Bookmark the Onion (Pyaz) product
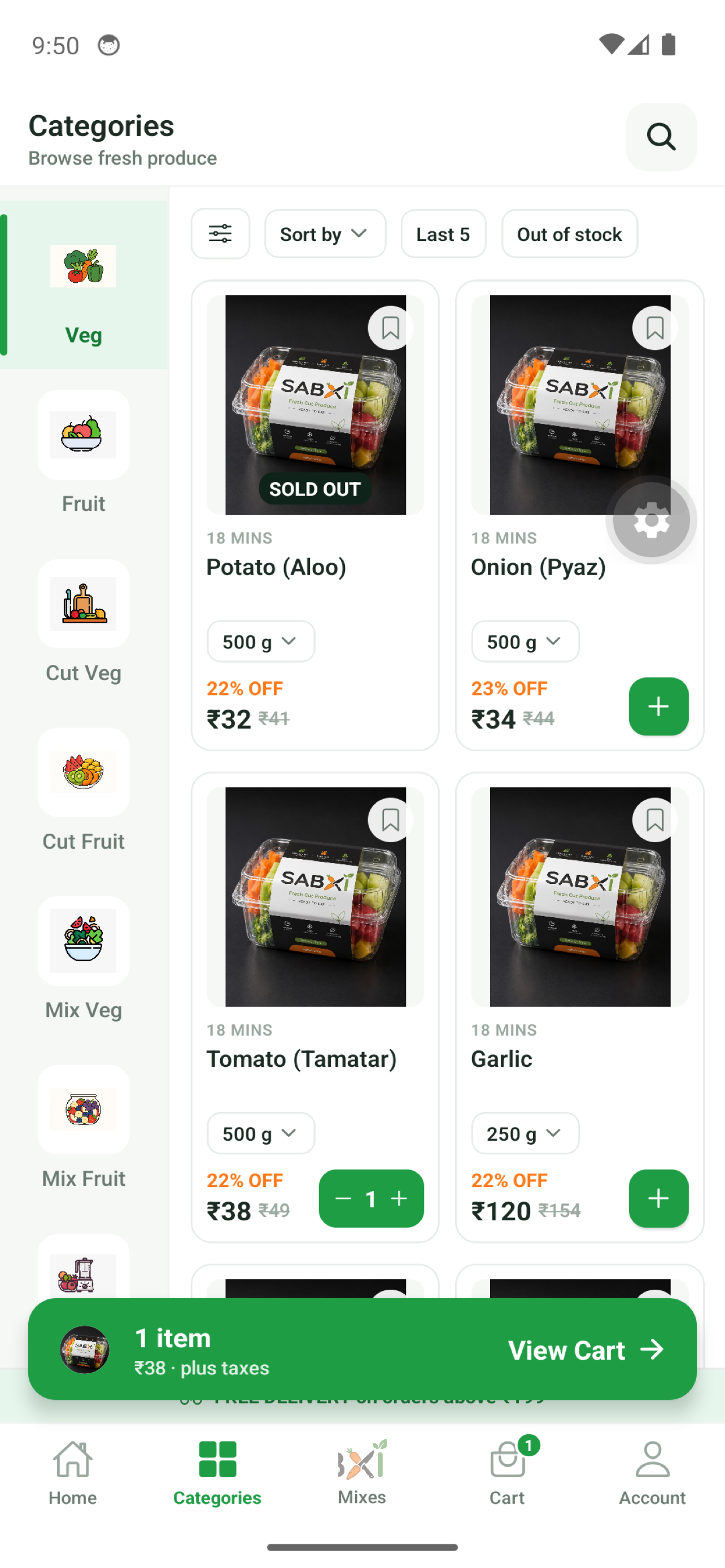The height and width of the screenshot is (1568, 725). [x=654, y=328]
